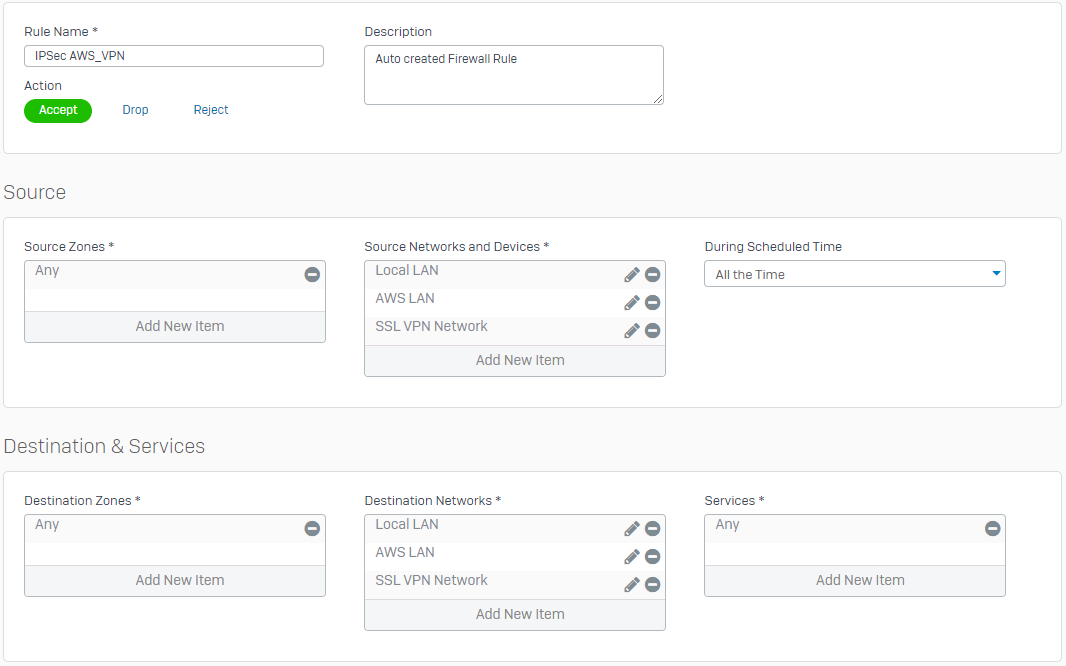Open the During Scheduled Time dropdown

pyautogui.click(x=855, y=274)
